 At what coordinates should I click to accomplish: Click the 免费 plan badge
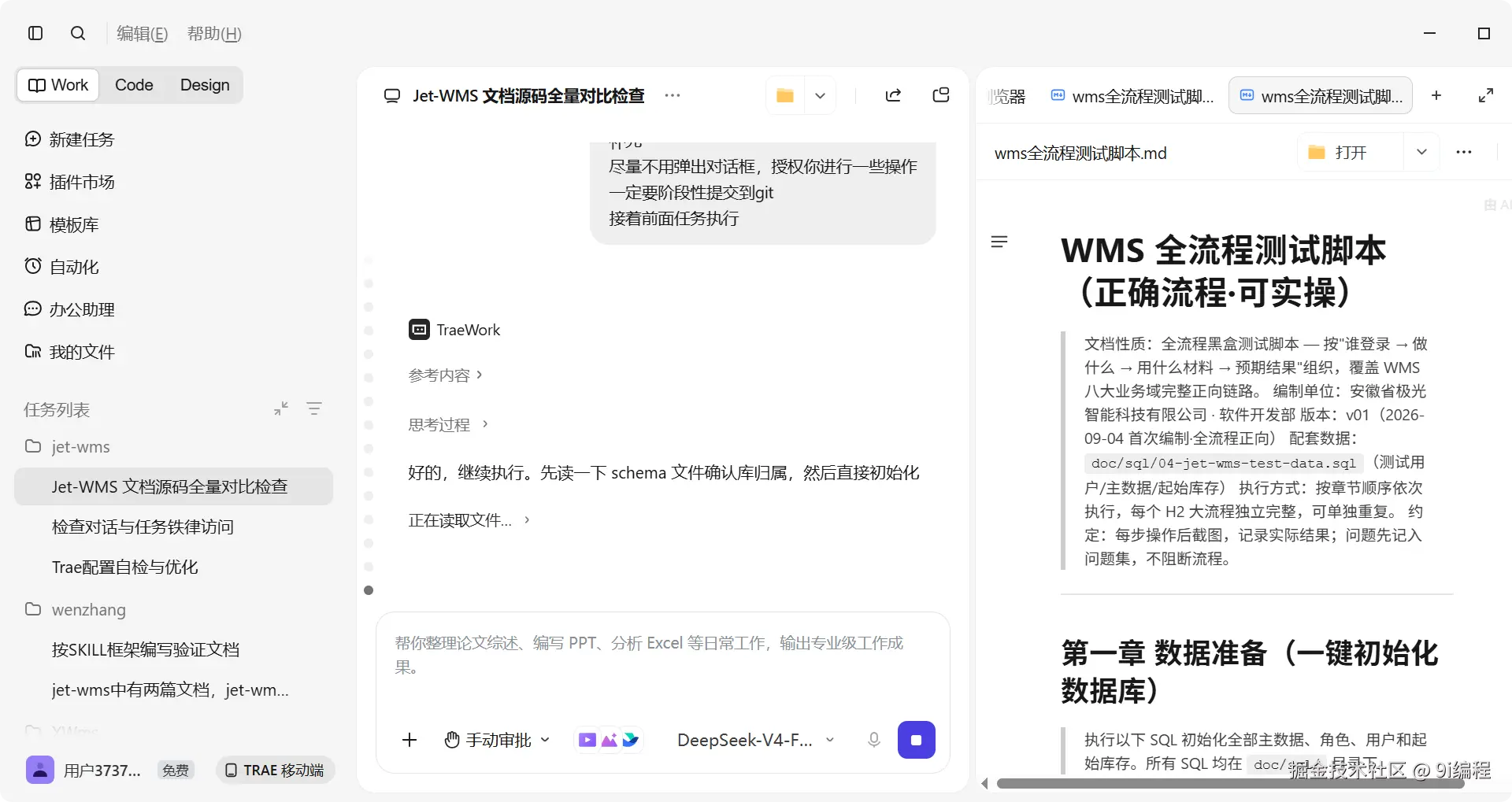tap(176, 771)
